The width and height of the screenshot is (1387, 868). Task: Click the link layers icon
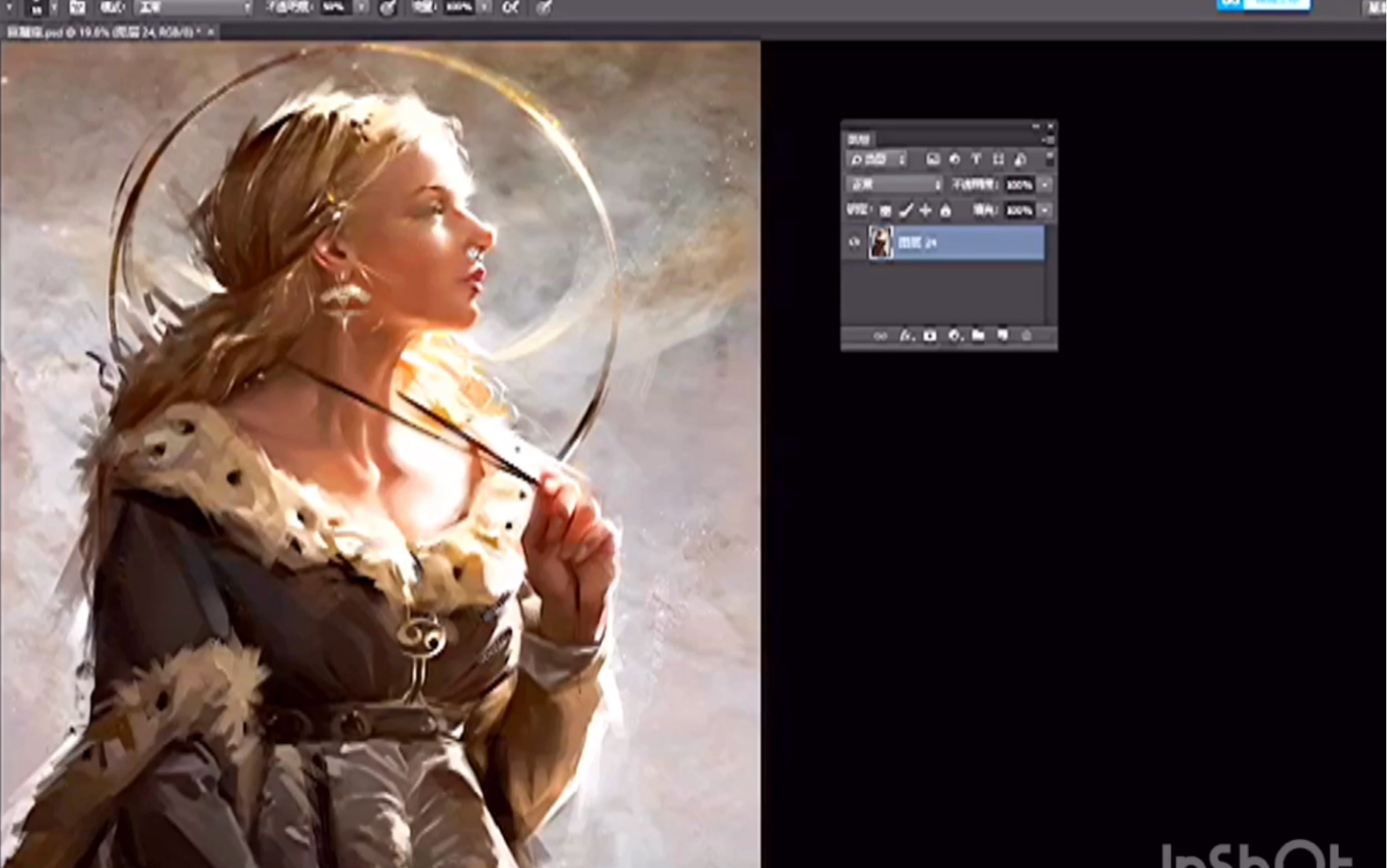tap(880, 335)
